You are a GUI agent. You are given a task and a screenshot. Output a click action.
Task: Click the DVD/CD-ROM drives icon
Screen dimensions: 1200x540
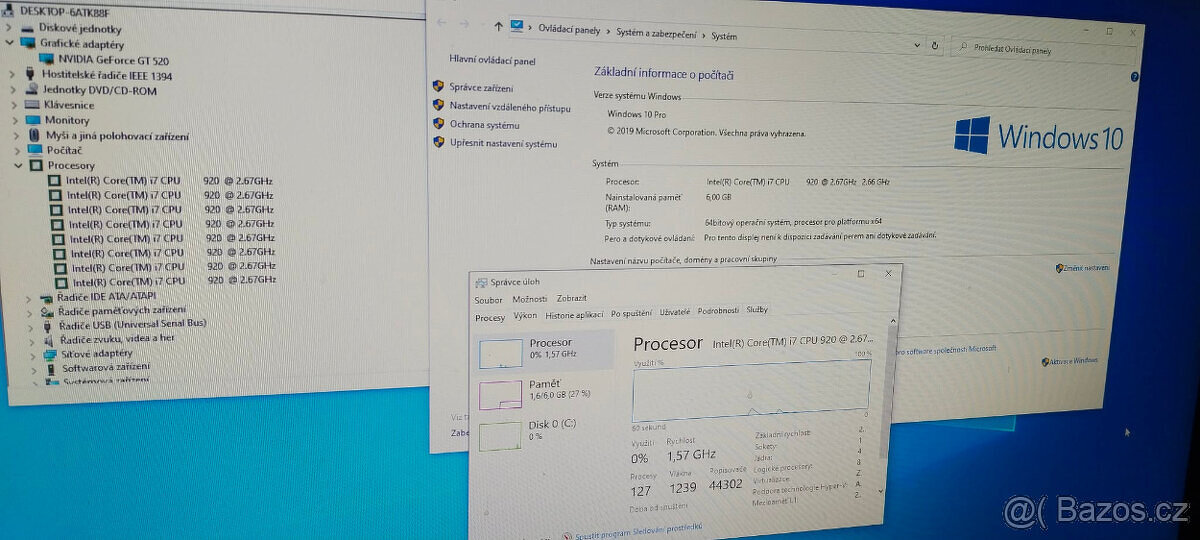pos(30,89)
